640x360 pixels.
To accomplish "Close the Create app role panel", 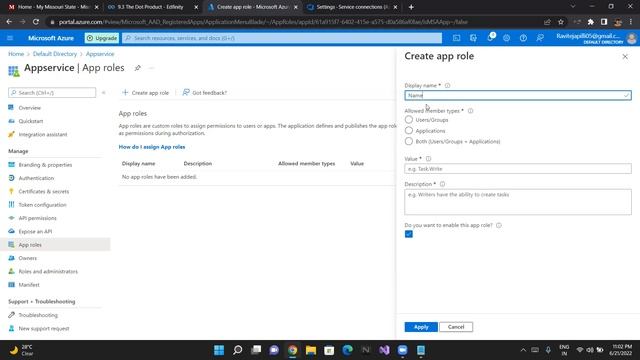I will click(x=625, y=57).
